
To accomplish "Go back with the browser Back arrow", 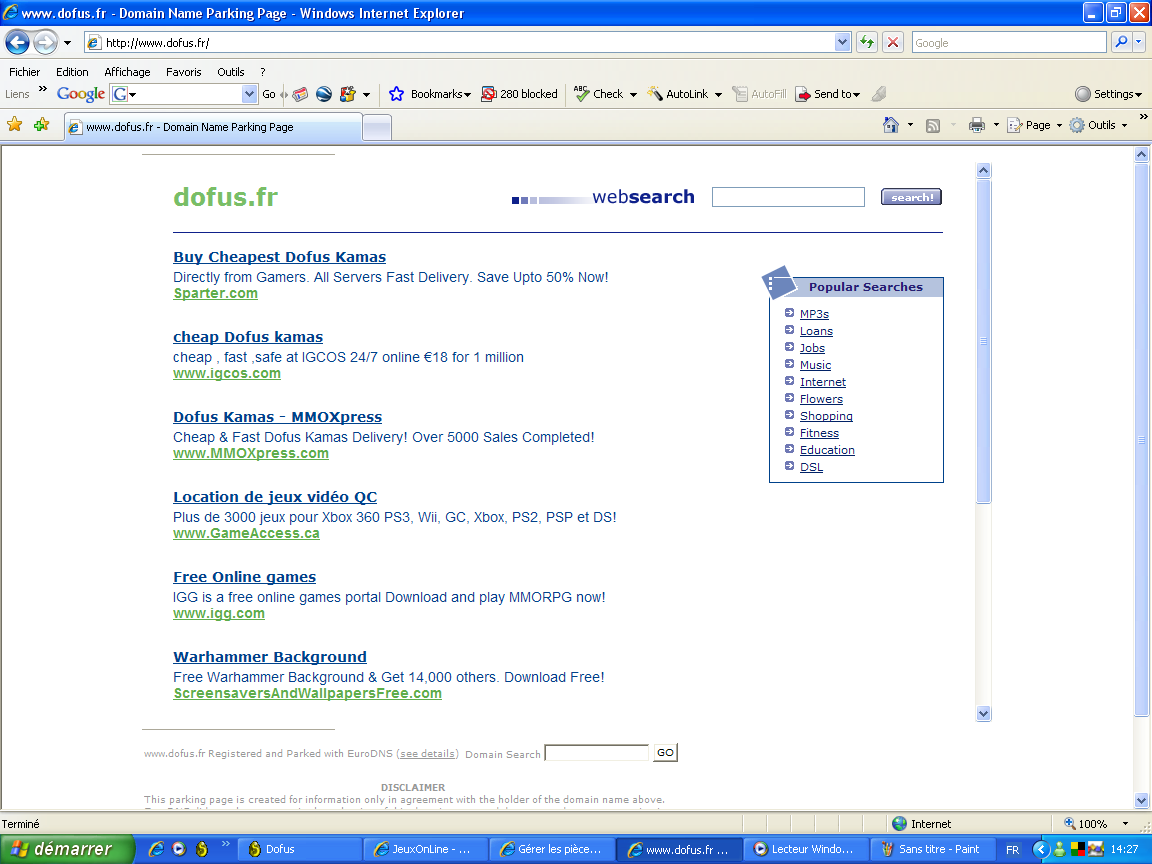I will click(x=18, y=43).
